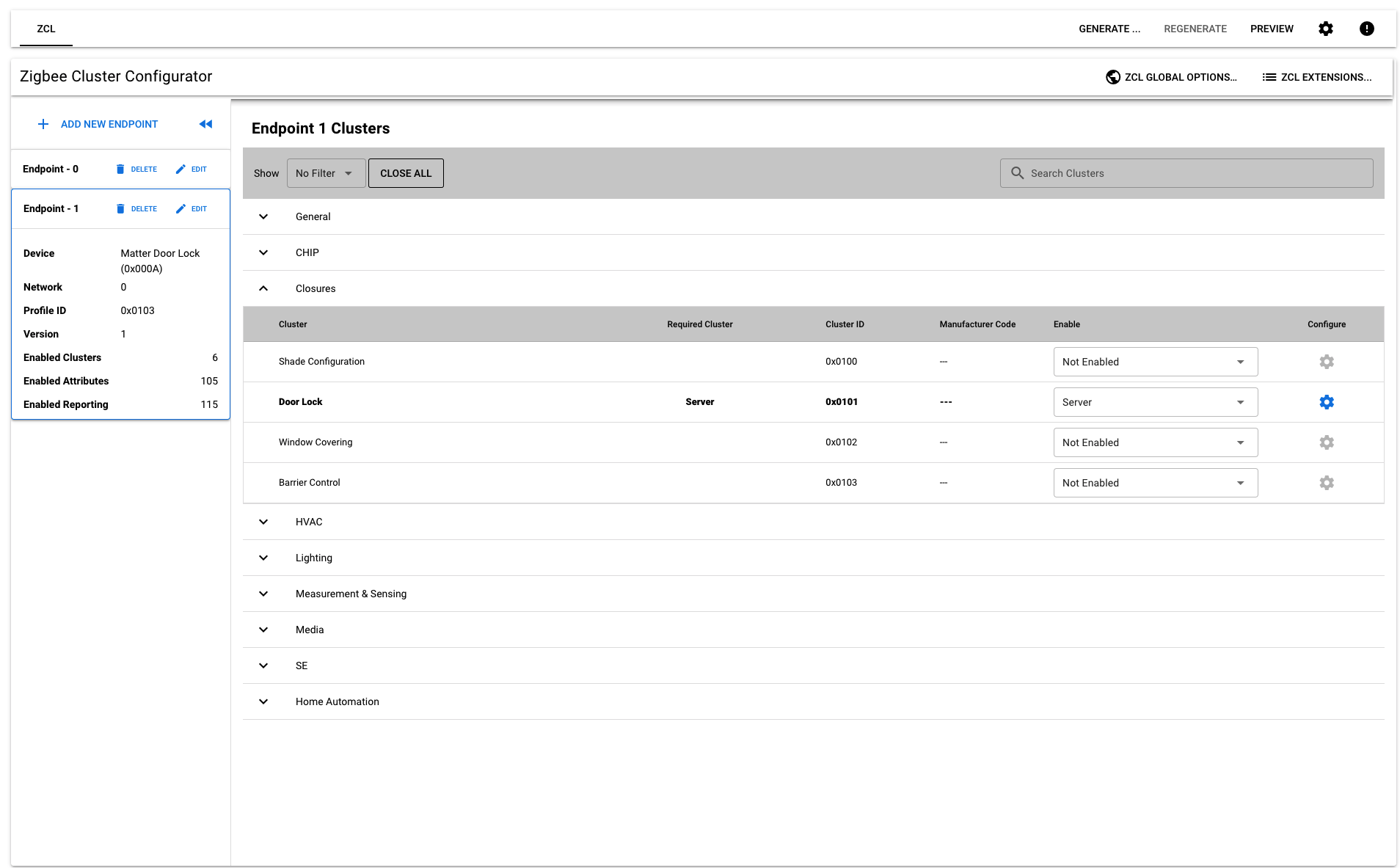Image resolution: width=1400 pixels, height=868 pixels.
Task: Click the Door Lock cluster name
Action: click(x=300, y=402)
